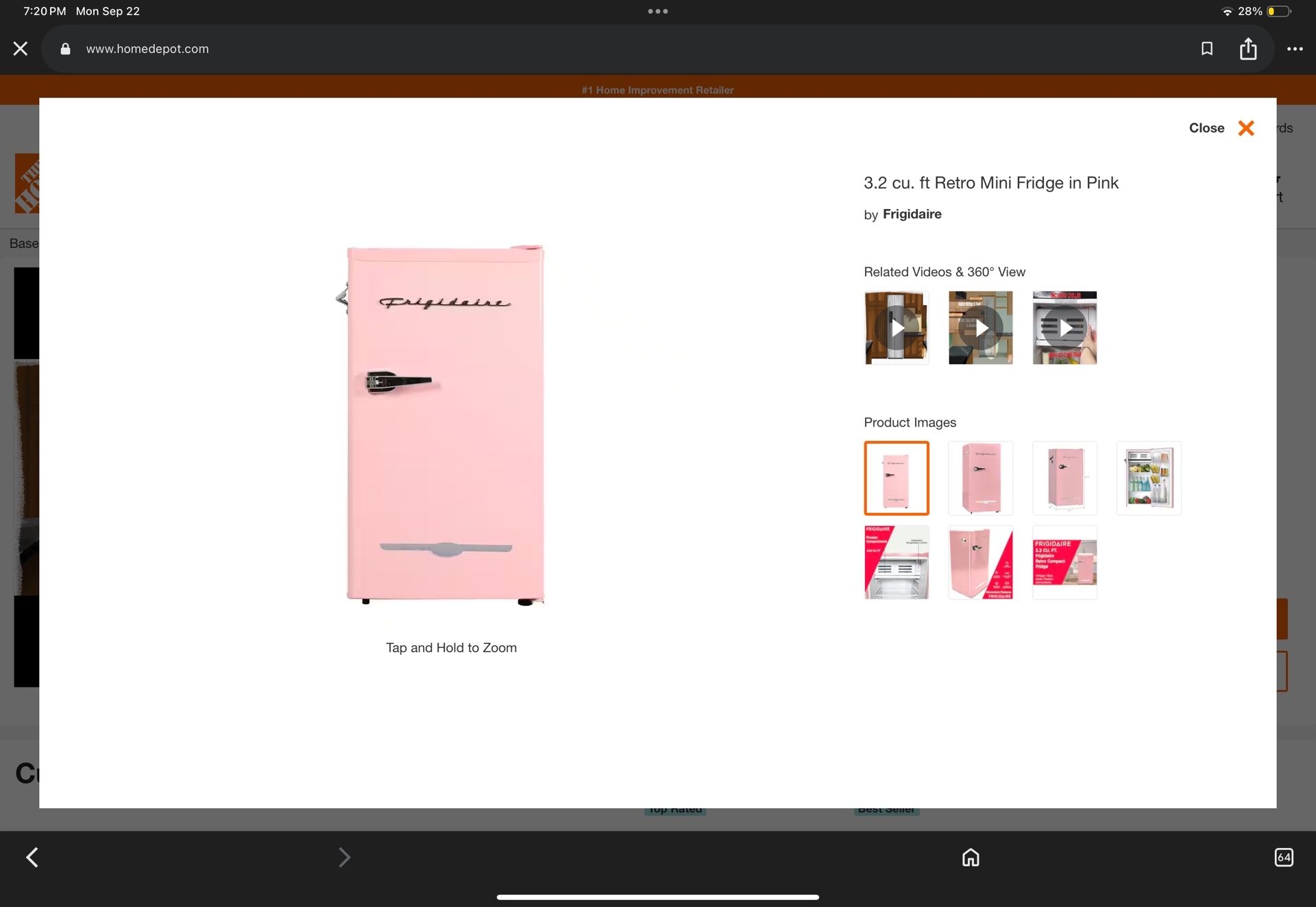1316x907 pixels.
Task: Bookmark this page with bookmark icon
Action: (1207, 49)
